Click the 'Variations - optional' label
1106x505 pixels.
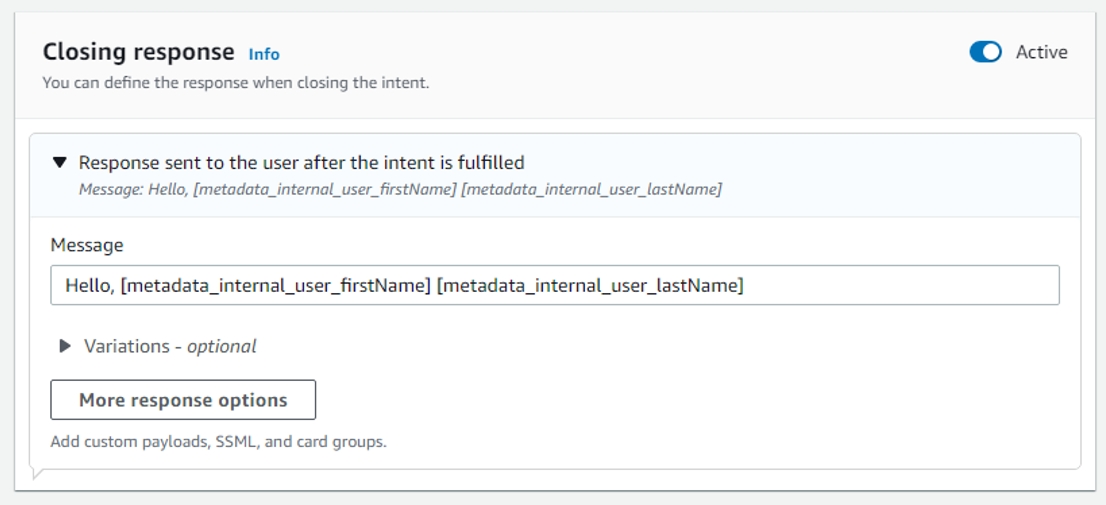click(x=170, y=346)
